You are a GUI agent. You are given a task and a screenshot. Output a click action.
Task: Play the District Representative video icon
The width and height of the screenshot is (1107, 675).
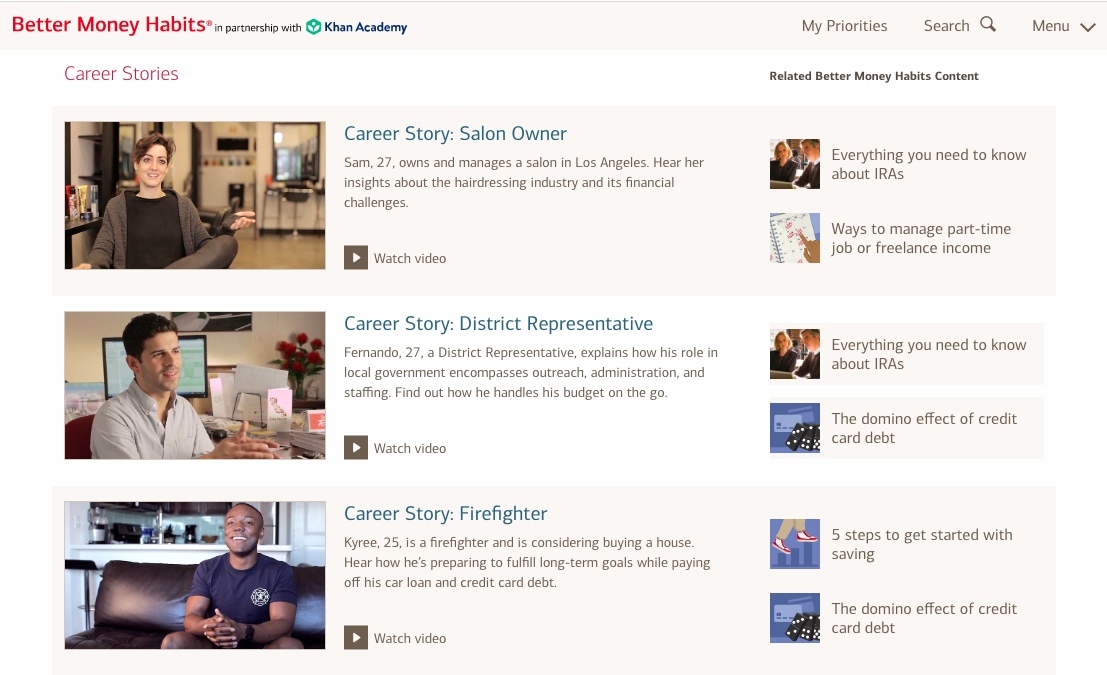click(356, 448)
